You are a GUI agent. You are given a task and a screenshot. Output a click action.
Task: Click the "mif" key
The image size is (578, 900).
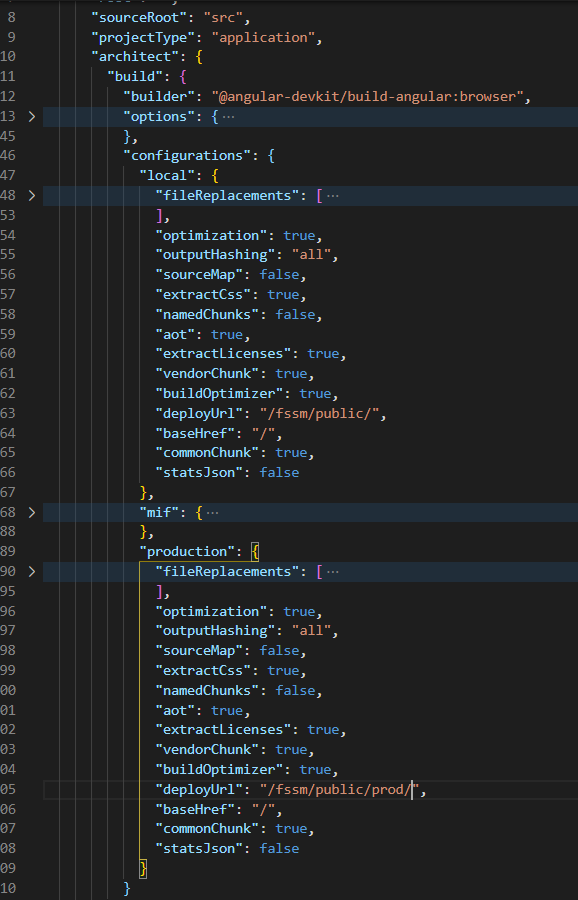click(160, 512)
